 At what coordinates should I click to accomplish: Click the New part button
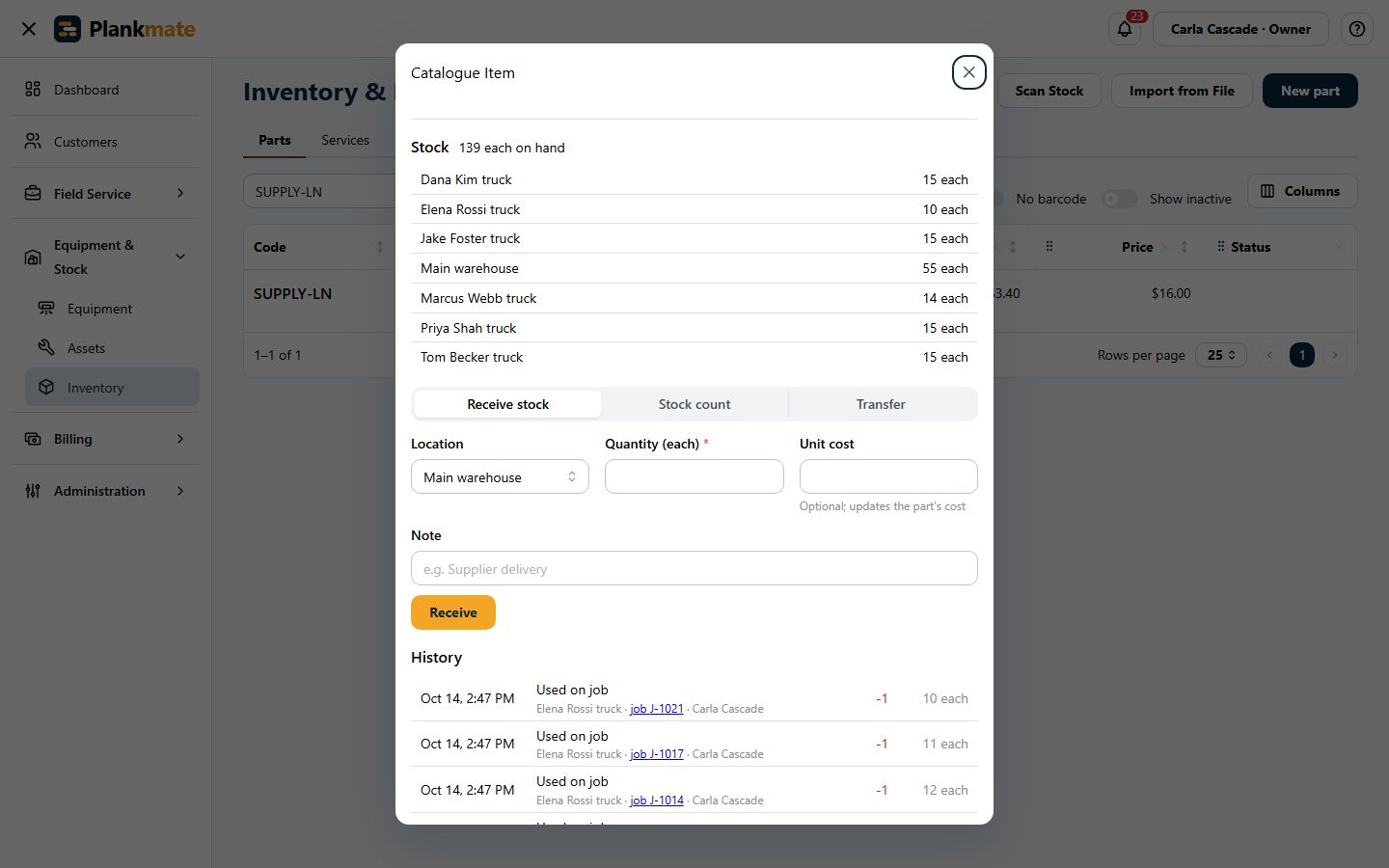[x=1310, y=91]
